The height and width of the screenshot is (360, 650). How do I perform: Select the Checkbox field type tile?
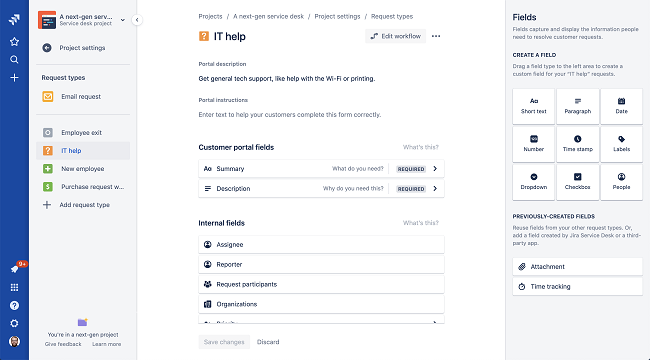(577, 182)
